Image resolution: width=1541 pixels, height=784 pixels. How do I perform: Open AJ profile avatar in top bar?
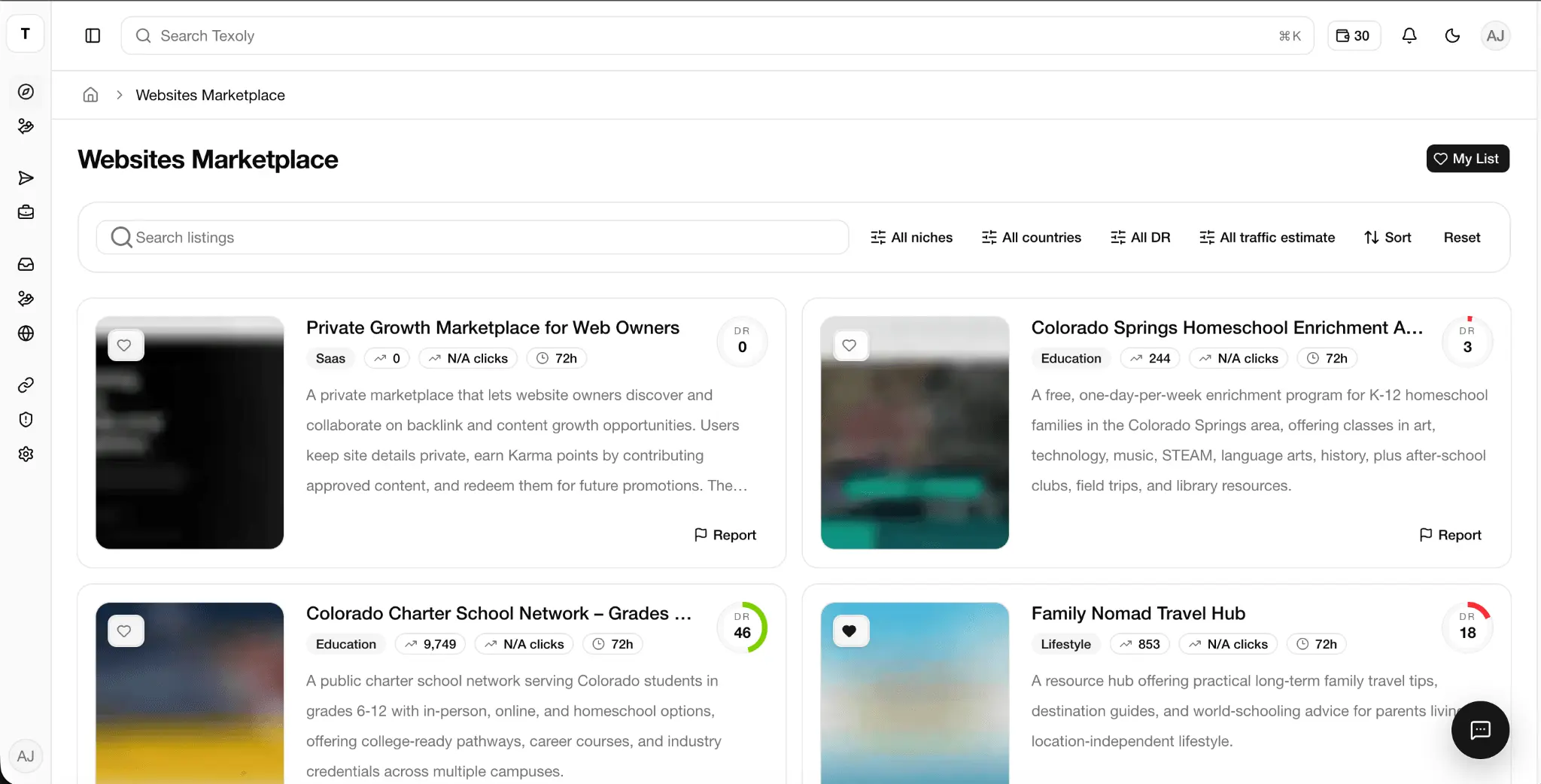pyautogui.click(x=1495, y=35)
